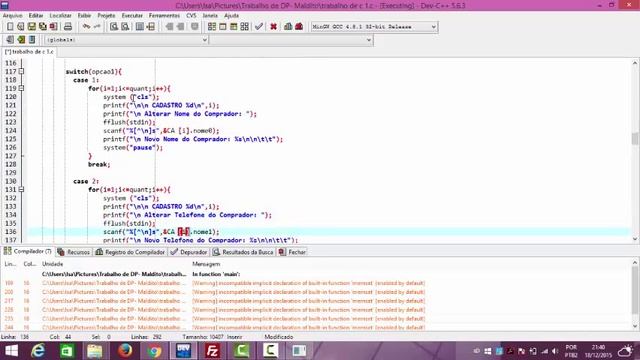The image size is (640, 360).
Task: Click the Open file toolbar icon
Action: tap(20, 27)
